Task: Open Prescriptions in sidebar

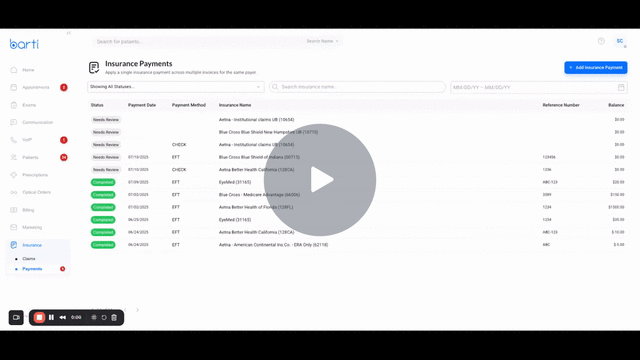Action: point(35,175)
